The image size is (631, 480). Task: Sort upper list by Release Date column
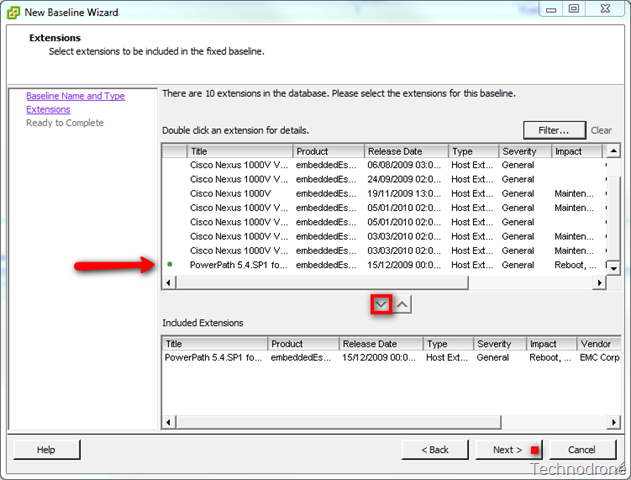(406, 152)
